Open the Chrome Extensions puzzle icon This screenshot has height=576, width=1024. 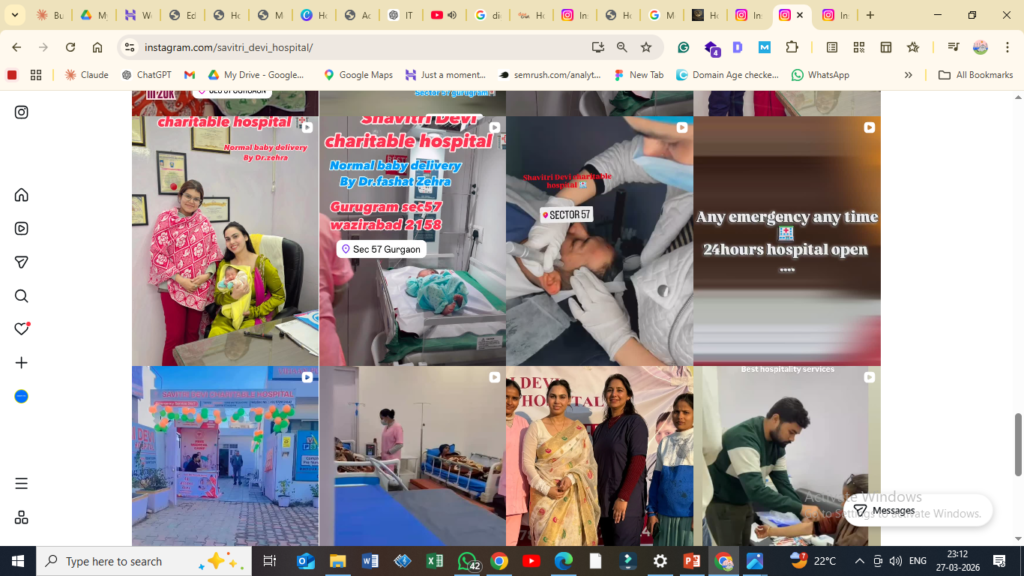click(x=792, y=47)
